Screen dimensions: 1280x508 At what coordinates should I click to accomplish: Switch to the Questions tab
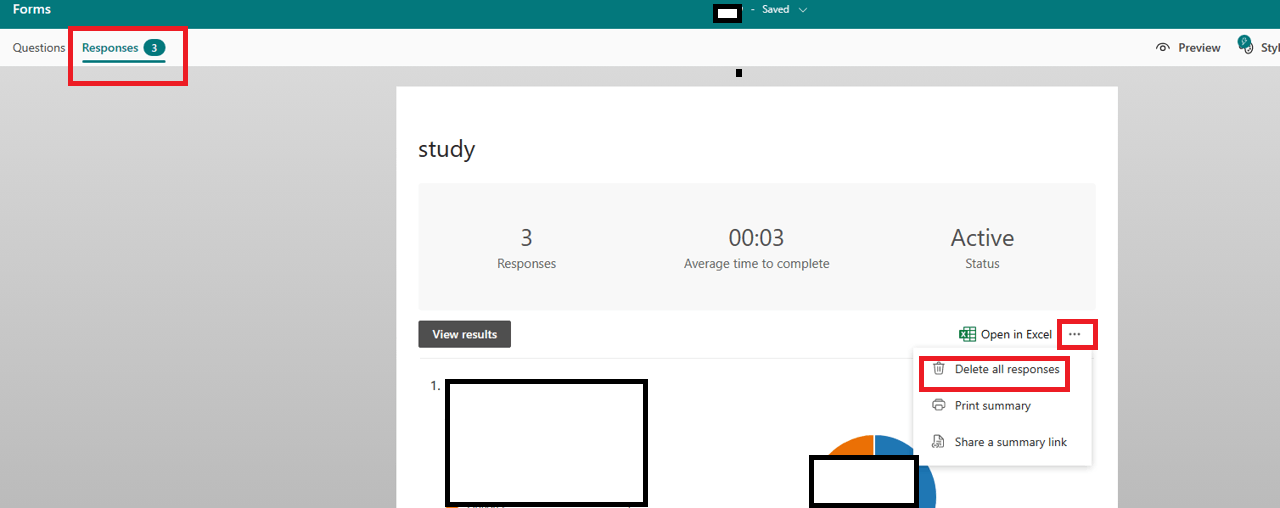tap(39, 48)
